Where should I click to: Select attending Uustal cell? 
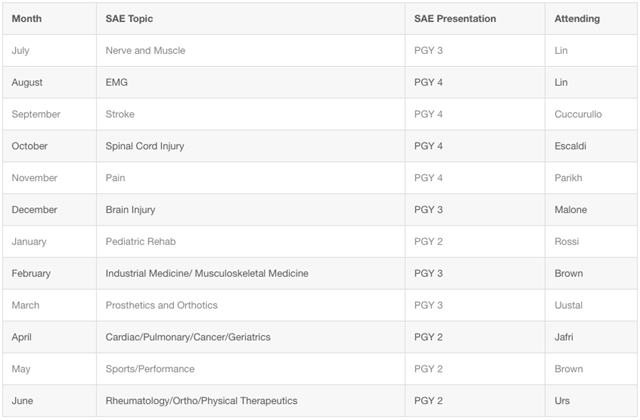pyautogui.click(x=571, y=305)
